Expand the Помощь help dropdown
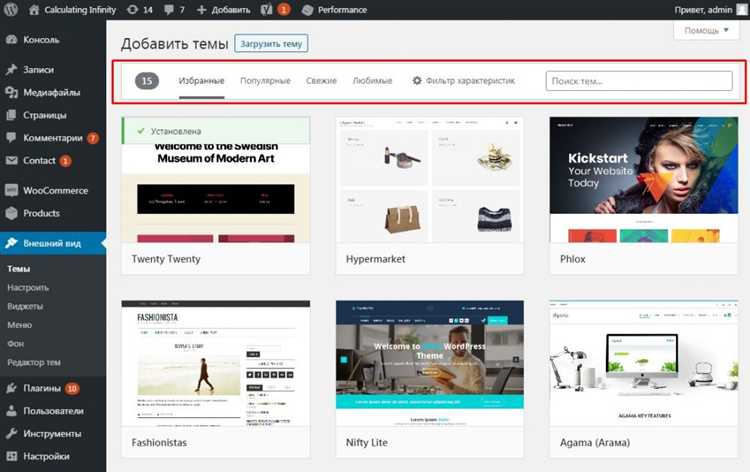The width and height of the screenshot is (750, 472). click(706, 30)
